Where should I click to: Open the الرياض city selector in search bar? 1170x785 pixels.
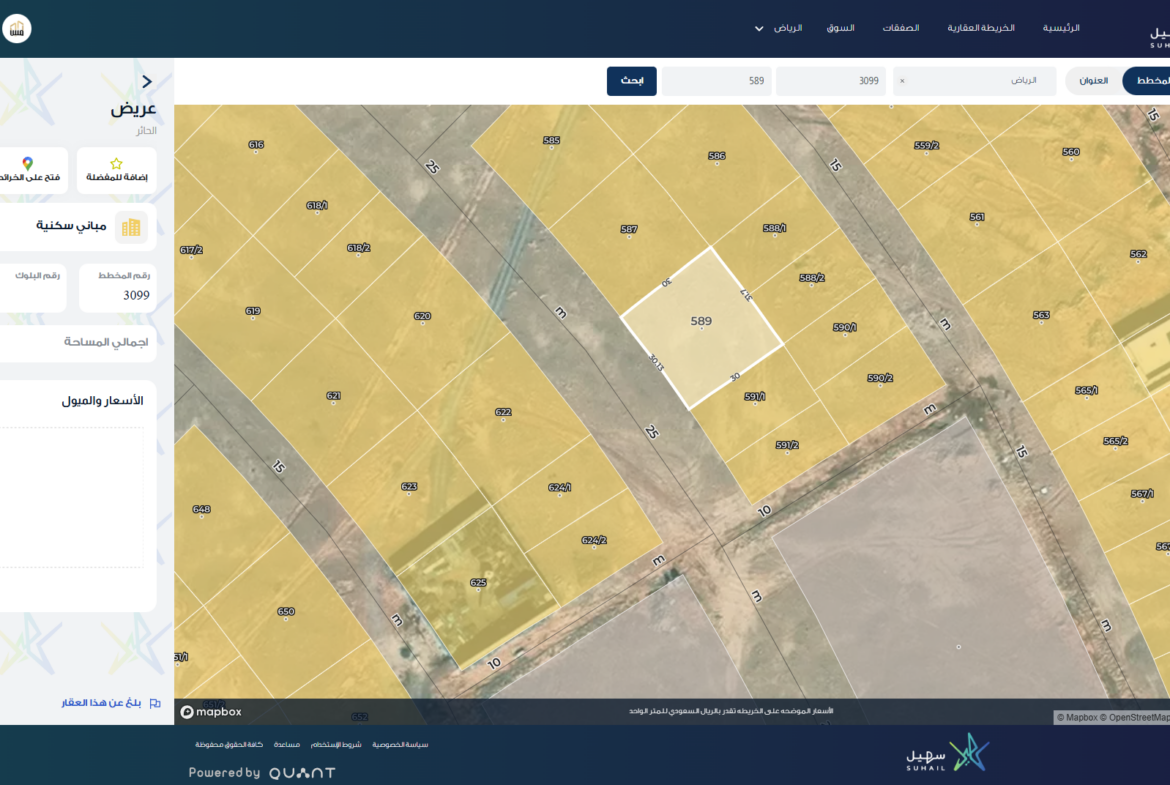click(x=975, y=81)
